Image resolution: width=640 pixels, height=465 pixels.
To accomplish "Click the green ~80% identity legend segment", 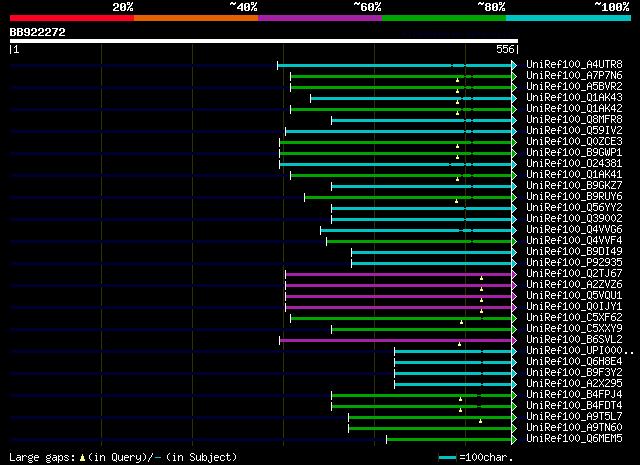I will click(x=444, y=18).
